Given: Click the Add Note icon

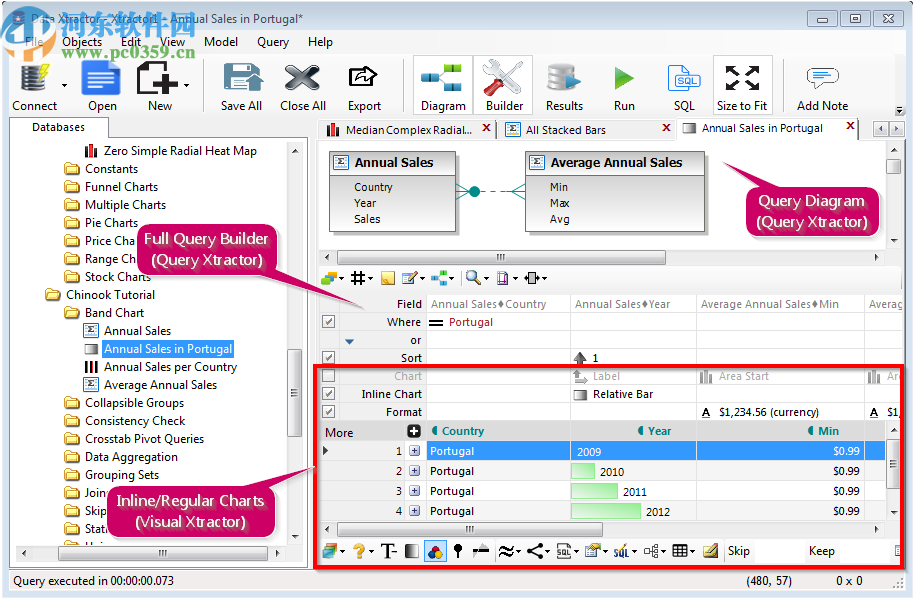Looking at the screenshot, I should point(822,78).
